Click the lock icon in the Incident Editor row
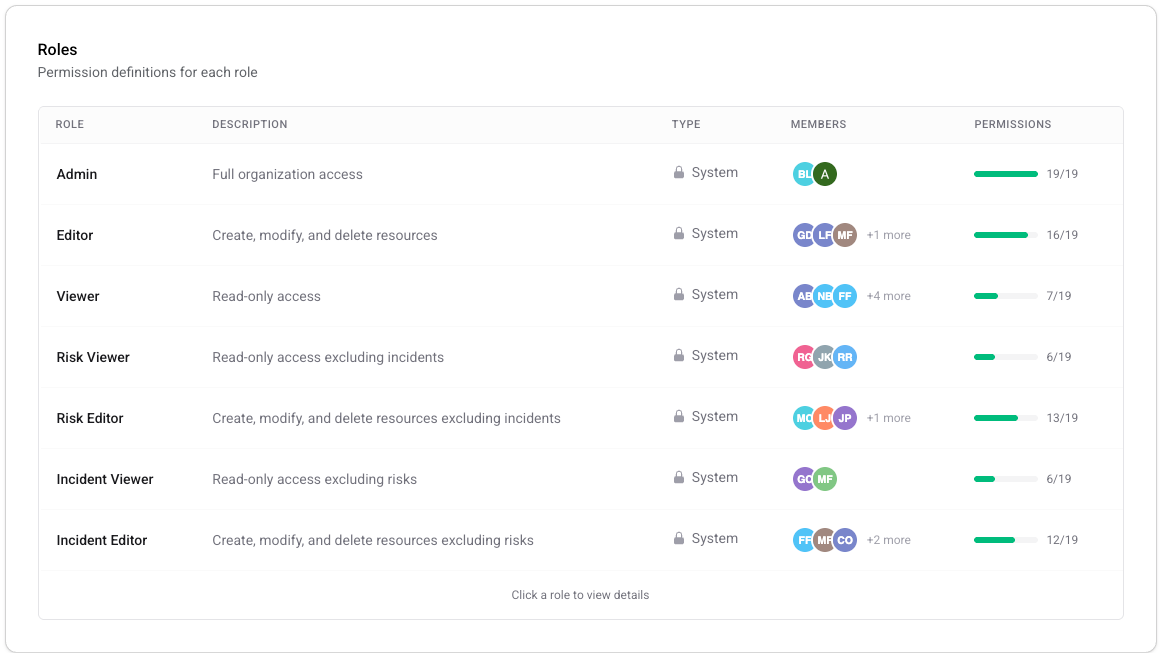This screenshot has width=1161, height=653. tap(678, 538)
